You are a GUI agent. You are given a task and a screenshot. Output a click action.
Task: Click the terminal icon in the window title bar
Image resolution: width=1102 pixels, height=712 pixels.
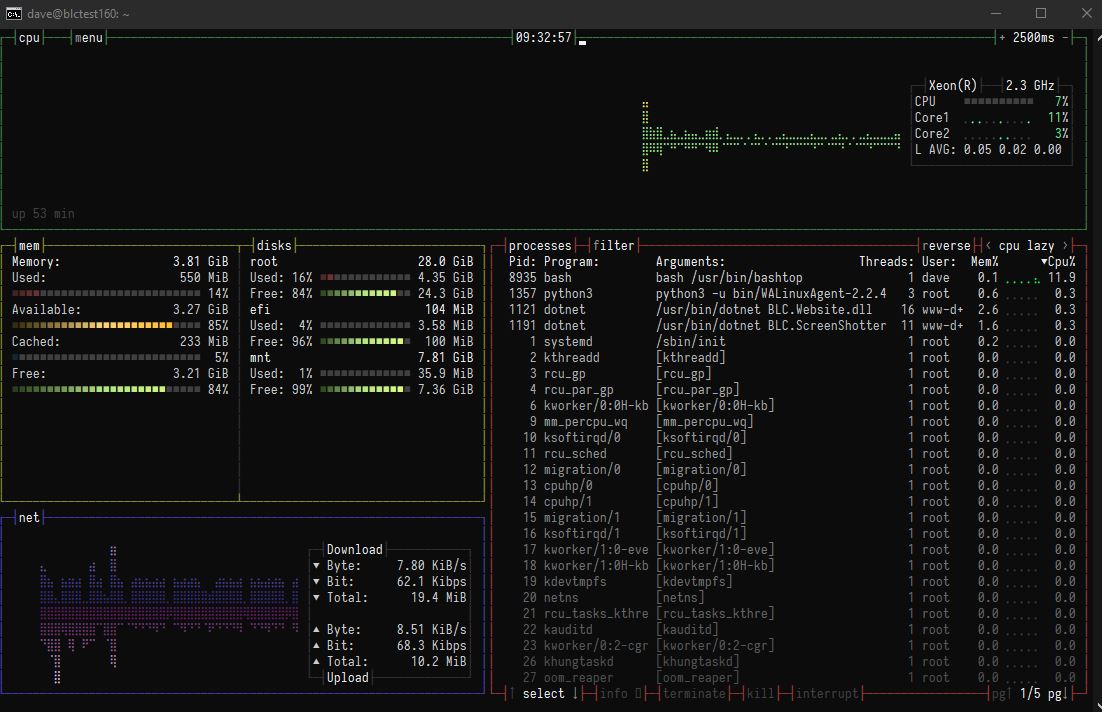12,13
